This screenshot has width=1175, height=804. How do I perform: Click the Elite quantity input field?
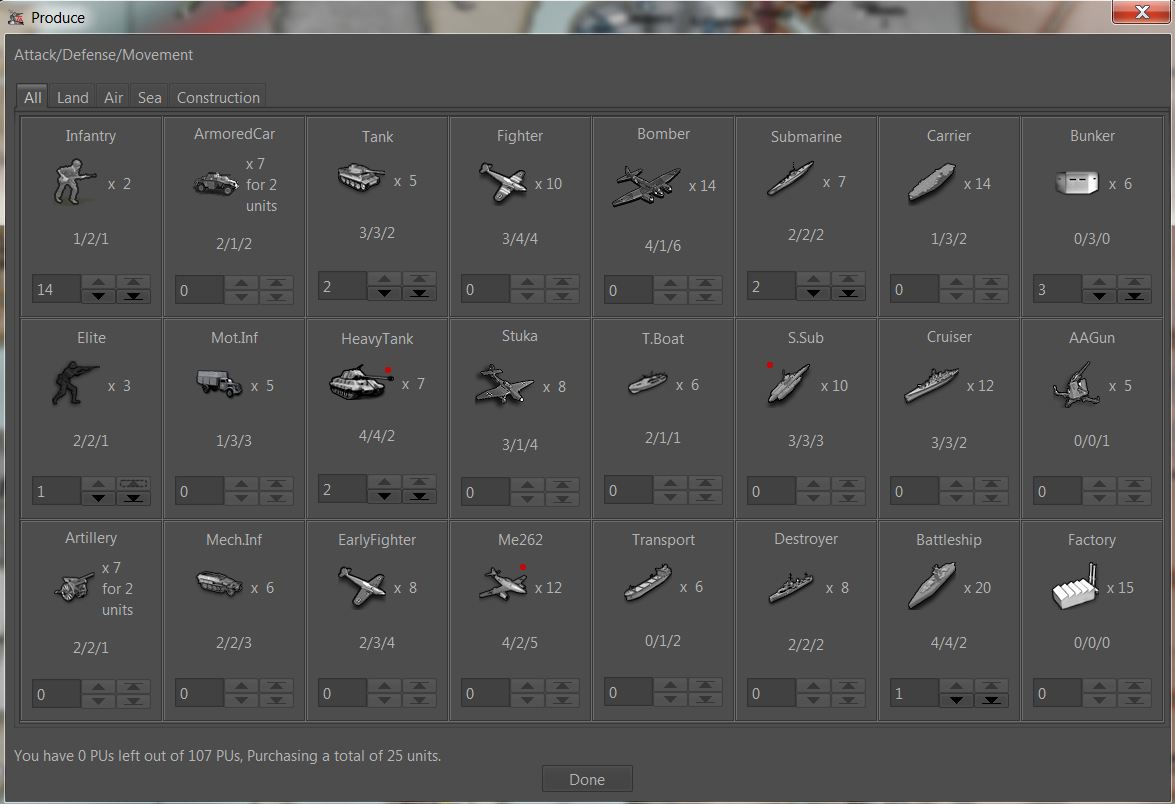[56, 491]
